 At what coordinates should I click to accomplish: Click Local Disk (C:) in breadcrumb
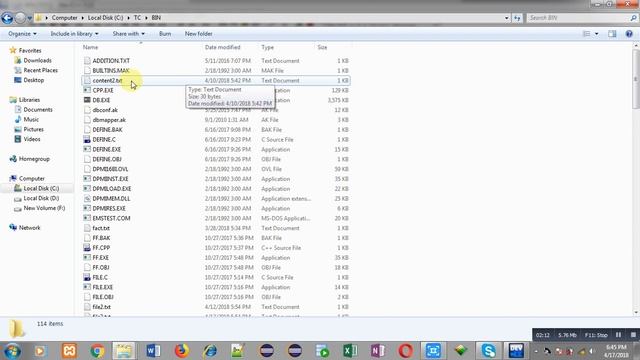tap(105, 18)
